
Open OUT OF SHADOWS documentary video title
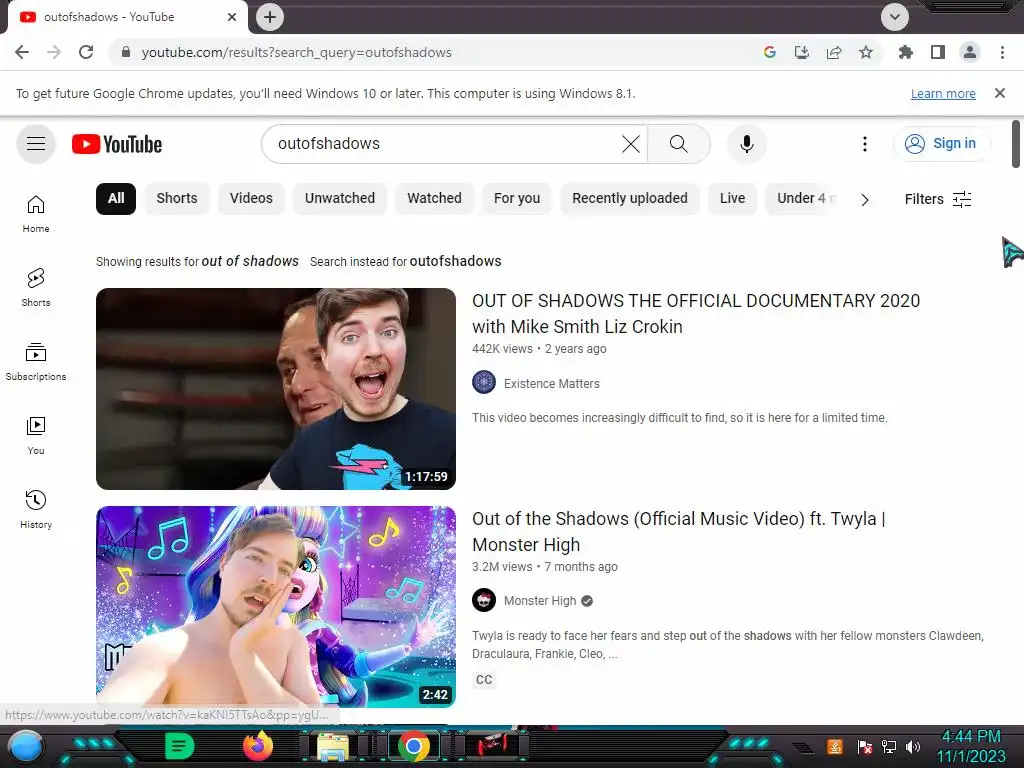[x=696, y=313]
